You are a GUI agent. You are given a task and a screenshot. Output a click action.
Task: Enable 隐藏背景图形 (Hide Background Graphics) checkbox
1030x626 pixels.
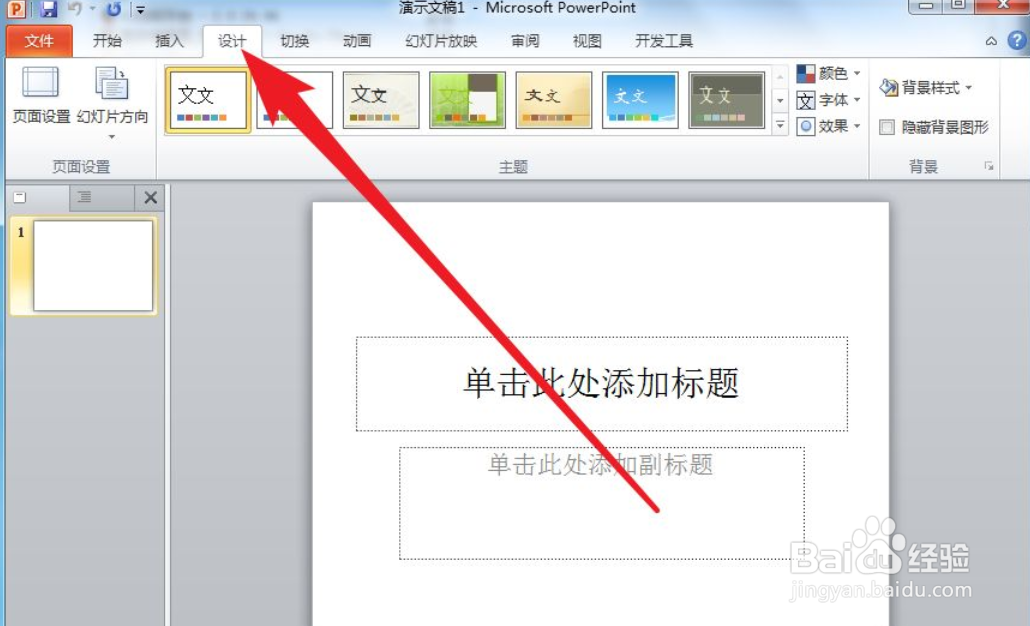[887, 127]
